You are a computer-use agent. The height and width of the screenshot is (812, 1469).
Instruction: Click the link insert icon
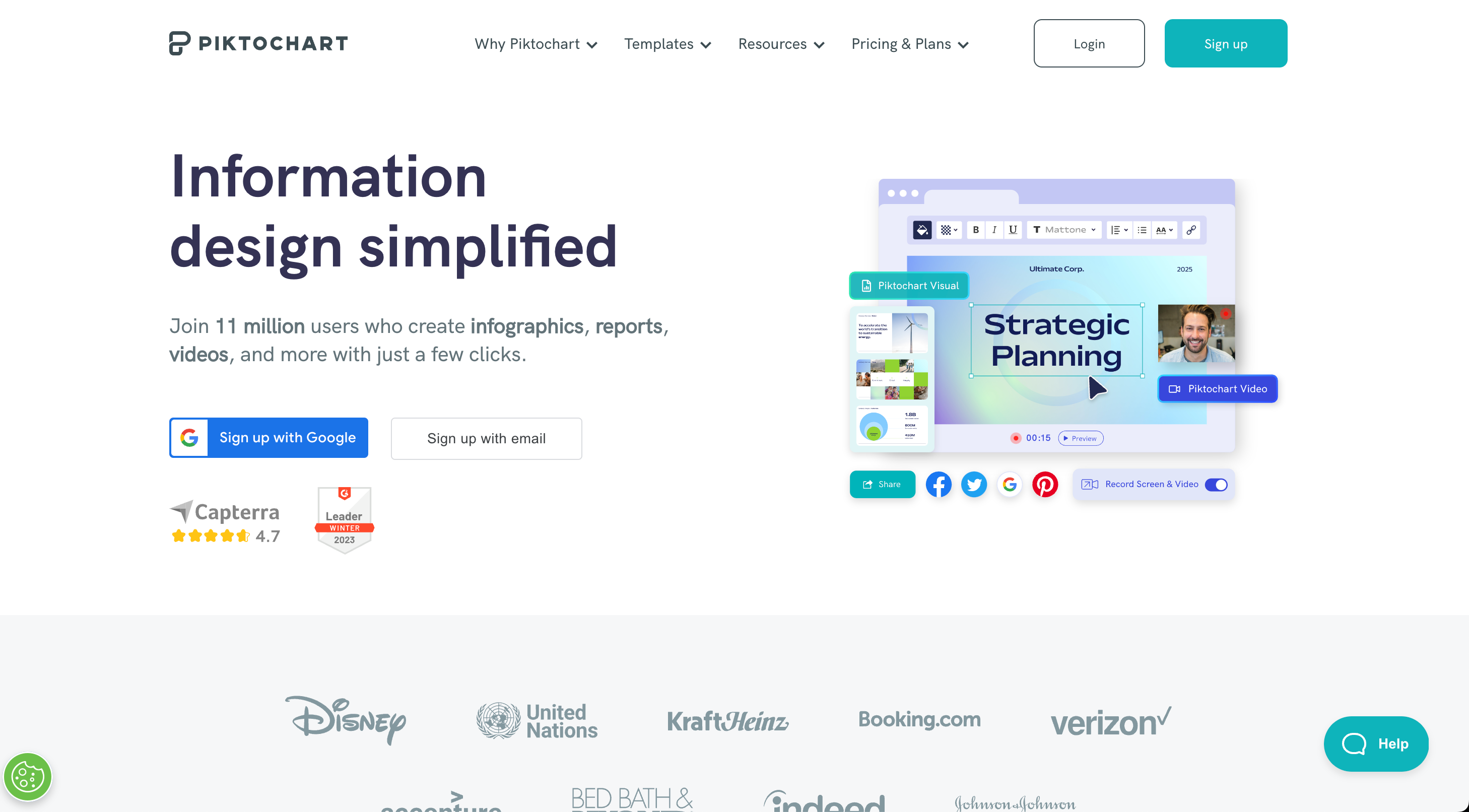point(1192,231)
